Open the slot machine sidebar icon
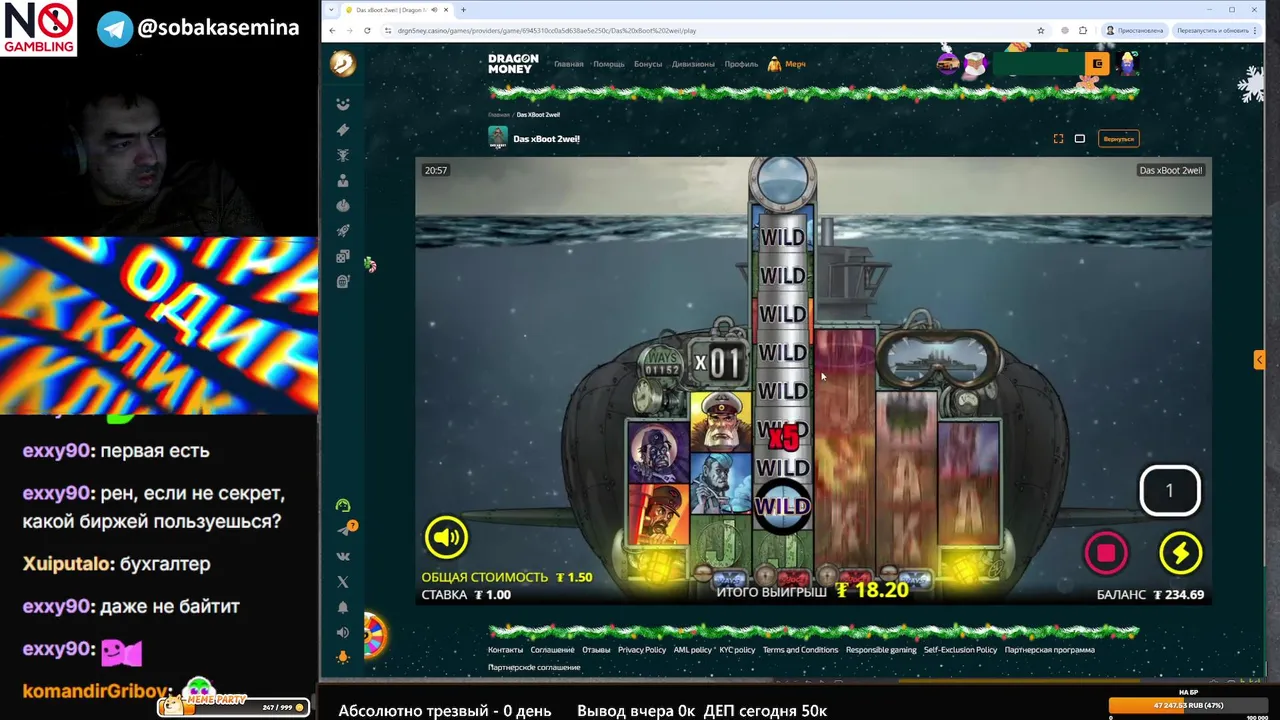The height and width of the screenshot is (720, 1280). 343,282
